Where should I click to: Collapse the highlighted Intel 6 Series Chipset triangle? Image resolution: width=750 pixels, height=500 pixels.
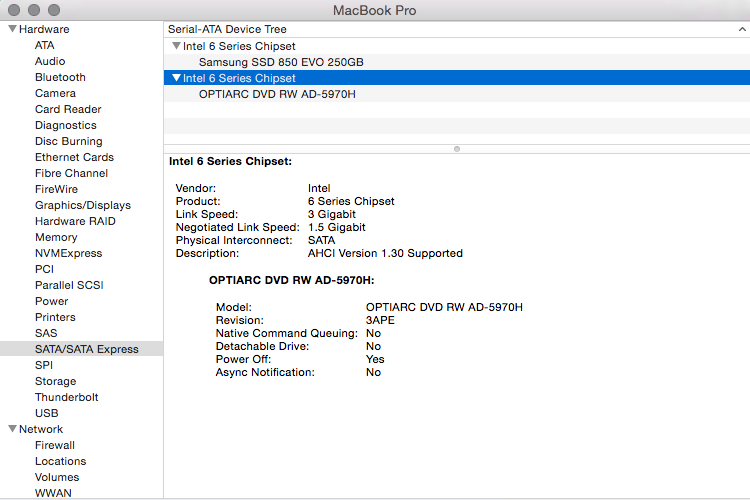(176, 78)
